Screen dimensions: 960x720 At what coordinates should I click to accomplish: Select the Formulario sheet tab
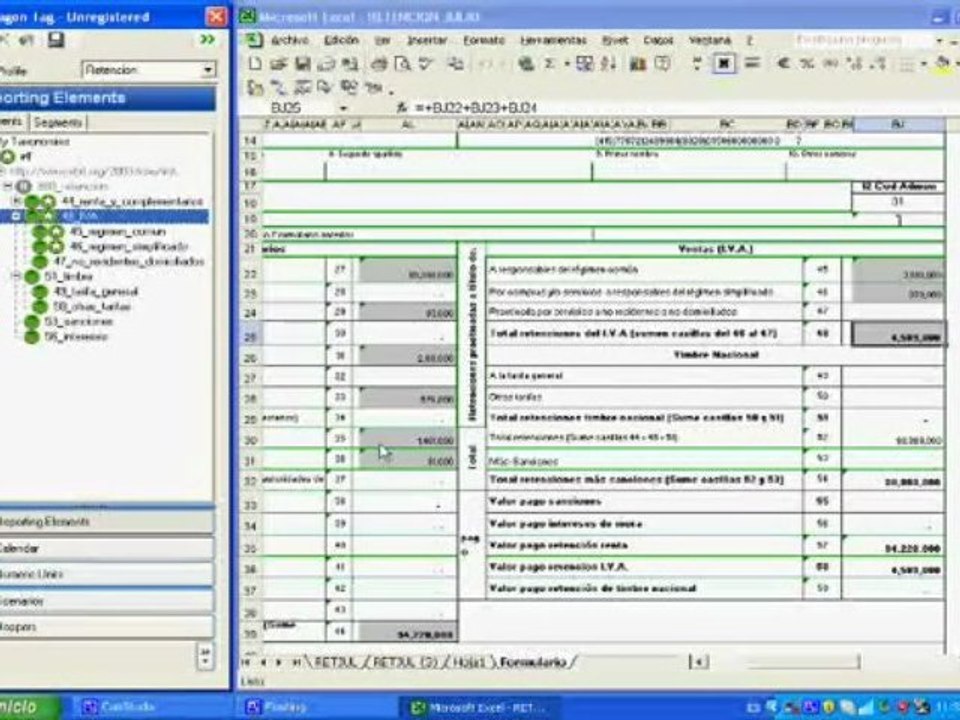pos(533,662)
